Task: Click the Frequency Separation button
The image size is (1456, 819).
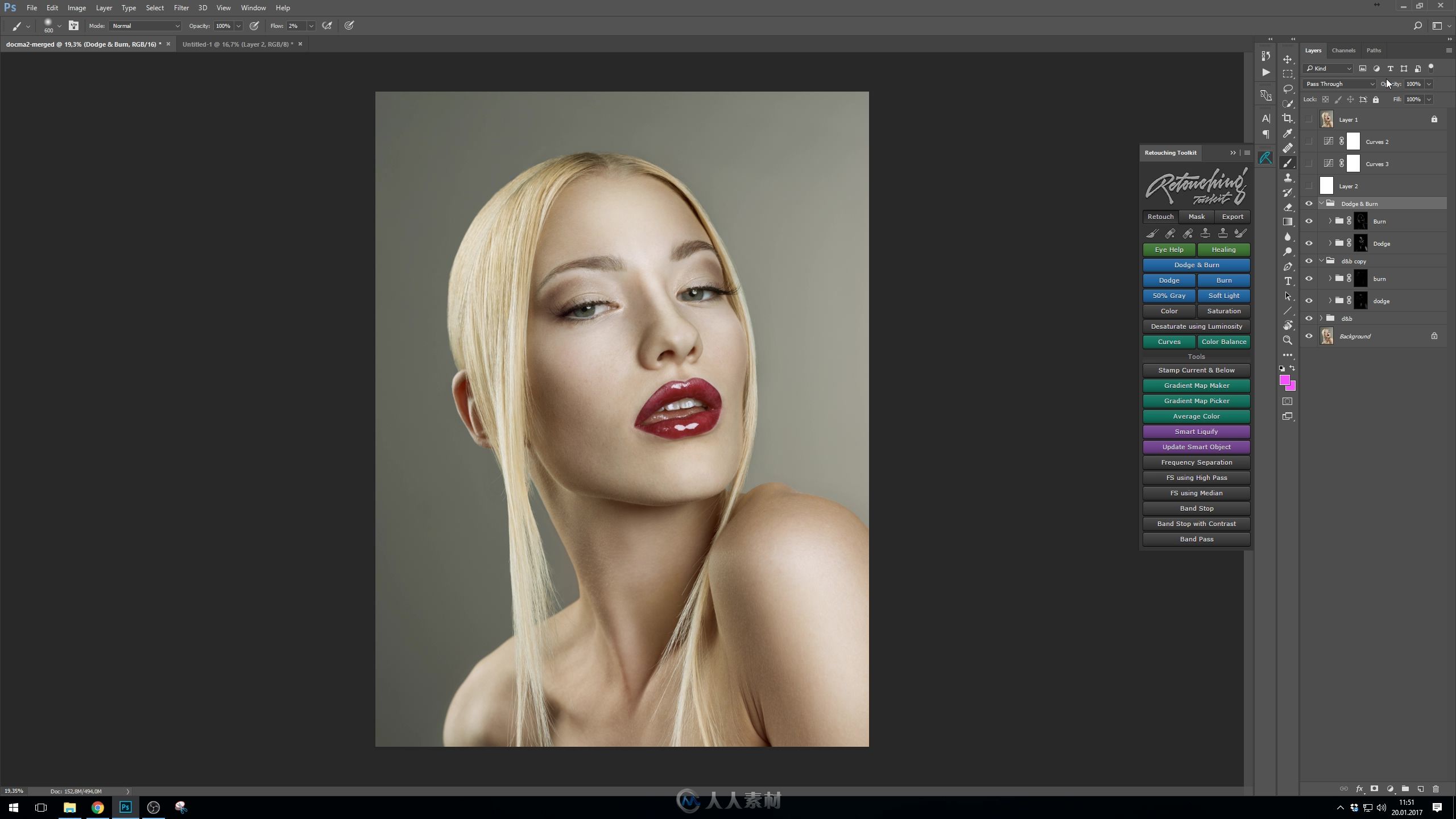Action: click(1196, 462)
